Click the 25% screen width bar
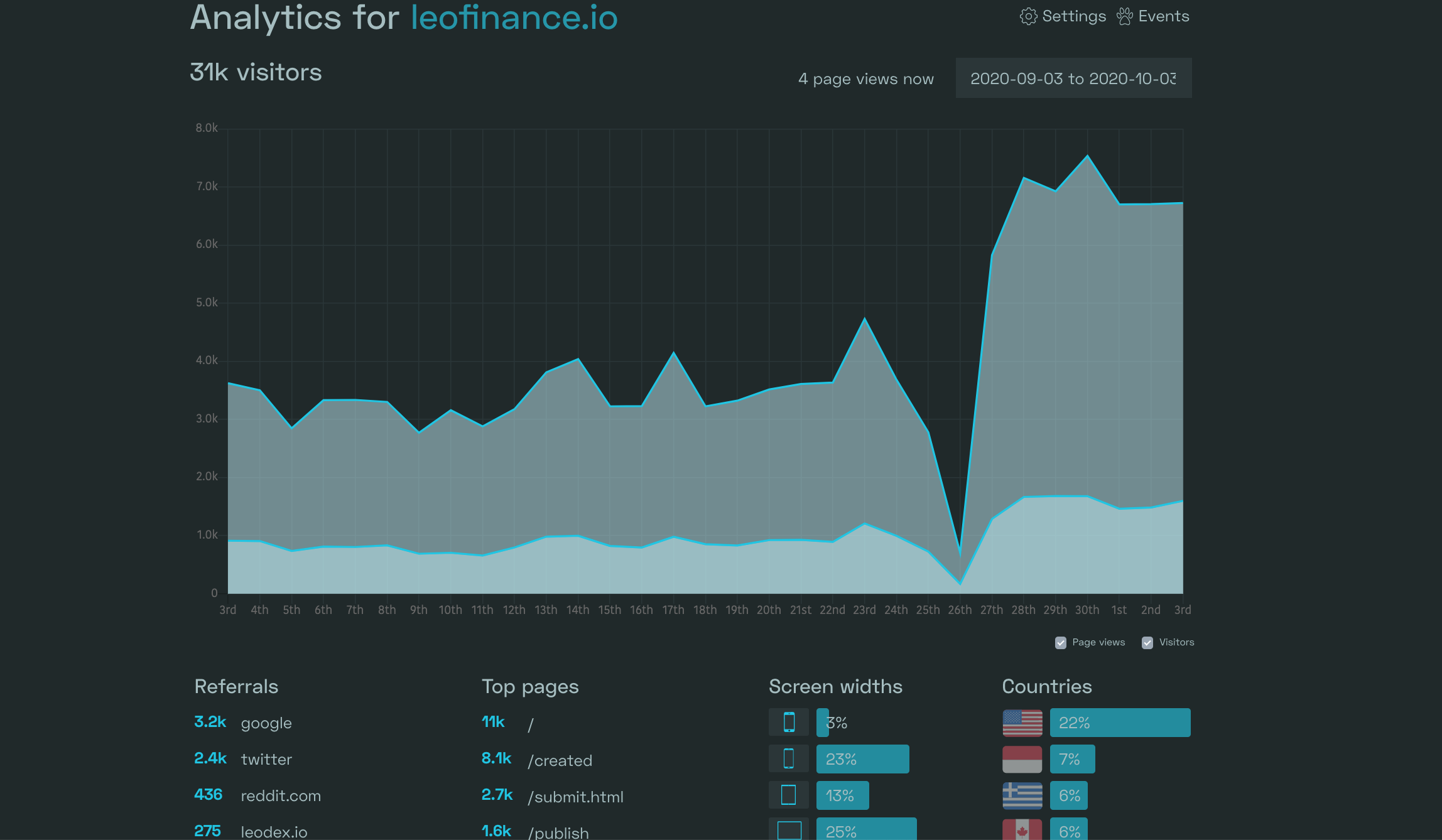This screenshot has width=1442, height=840. click(867, 829)
